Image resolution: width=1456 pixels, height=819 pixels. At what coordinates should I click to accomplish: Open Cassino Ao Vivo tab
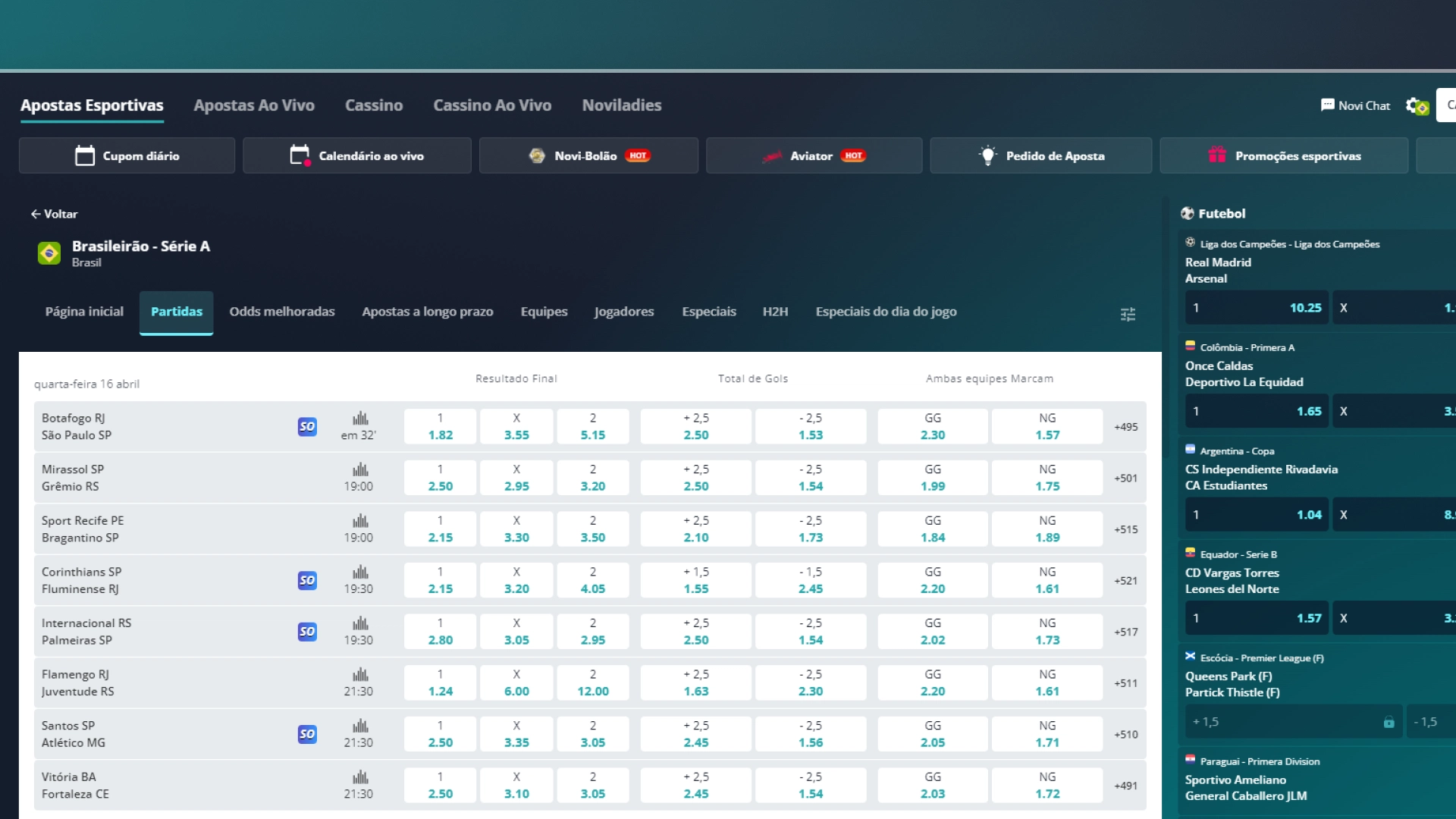coord(492,105)
